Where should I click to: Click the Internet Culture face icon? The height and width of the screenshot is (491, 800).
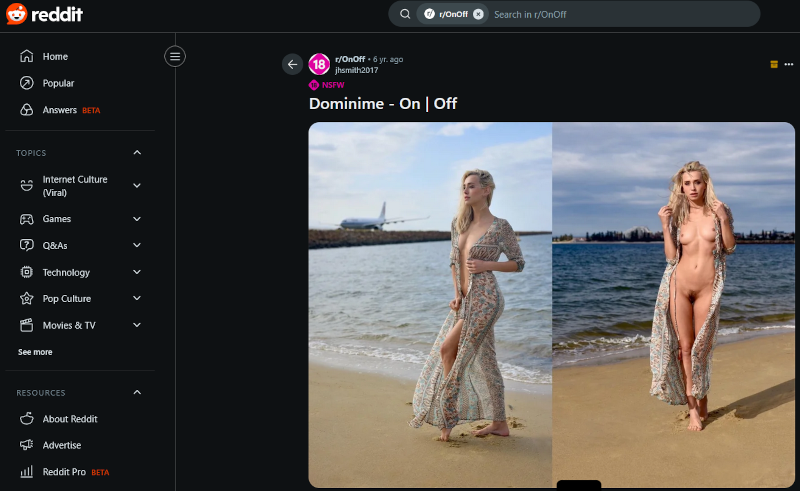pyautogui.click(x=27, y=185)
